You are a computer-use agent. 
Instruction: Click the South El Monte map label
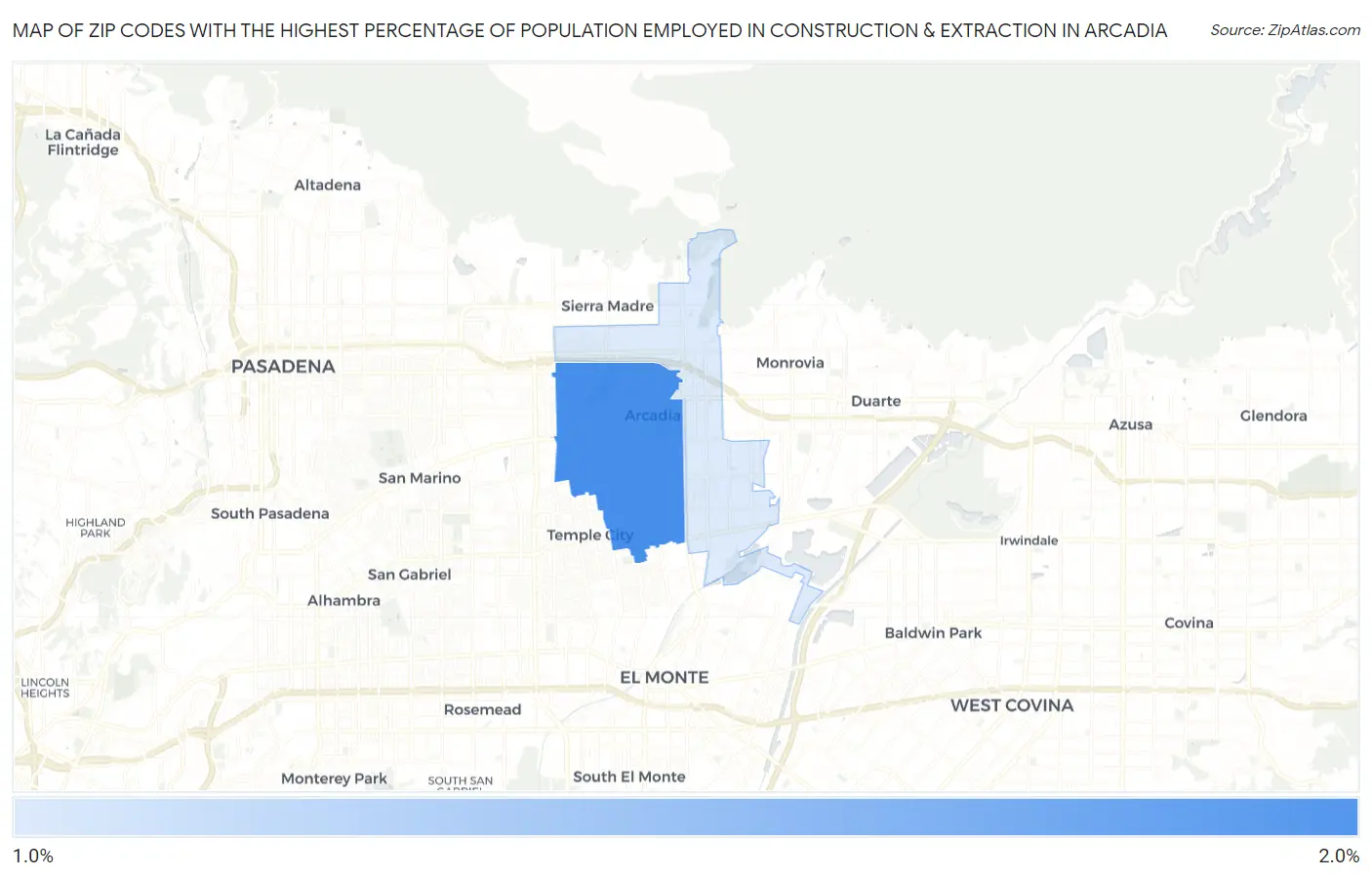click(x=628, y=777)
